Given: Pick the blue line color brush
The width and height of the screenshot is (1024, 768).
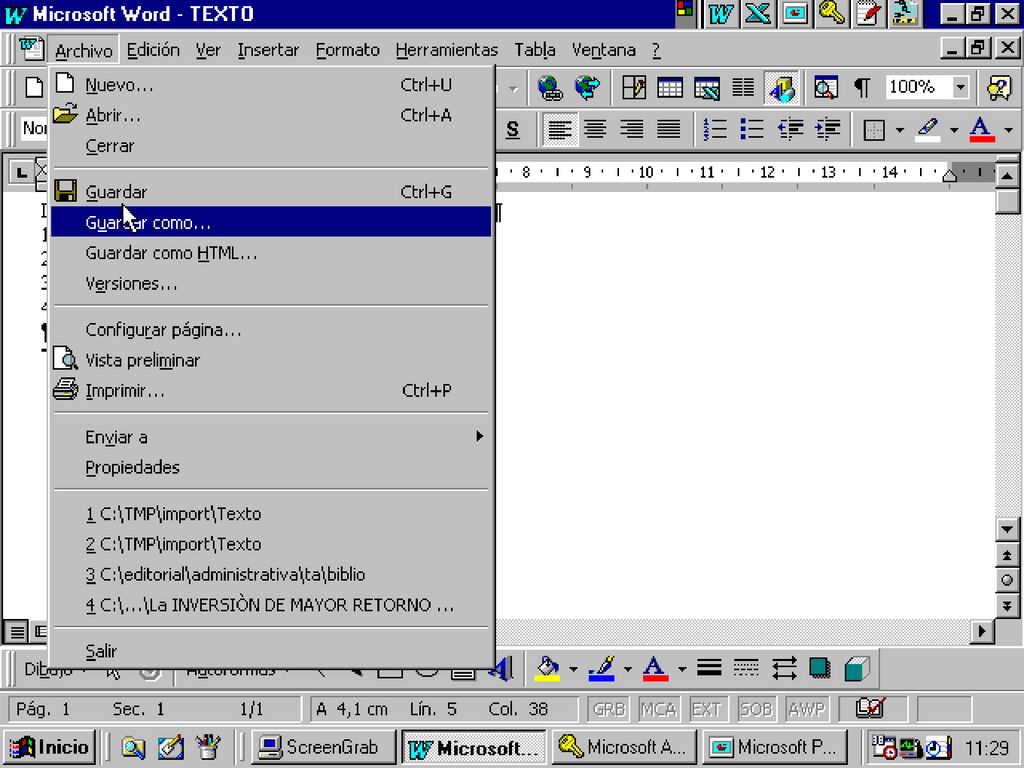Looking at the screenshot, I should click(601, 669).
